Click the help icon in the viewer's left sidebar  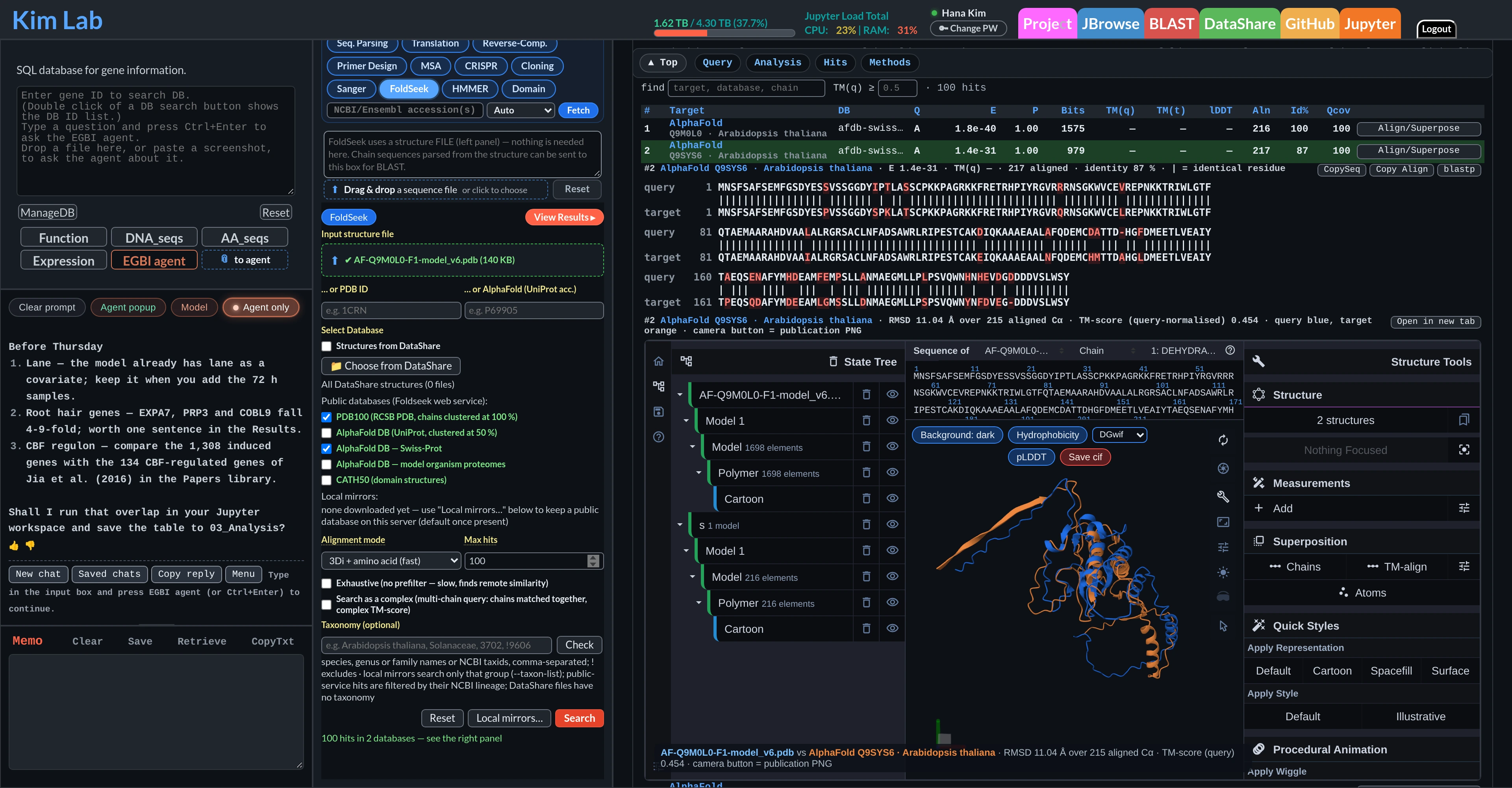tap(659, 437)
